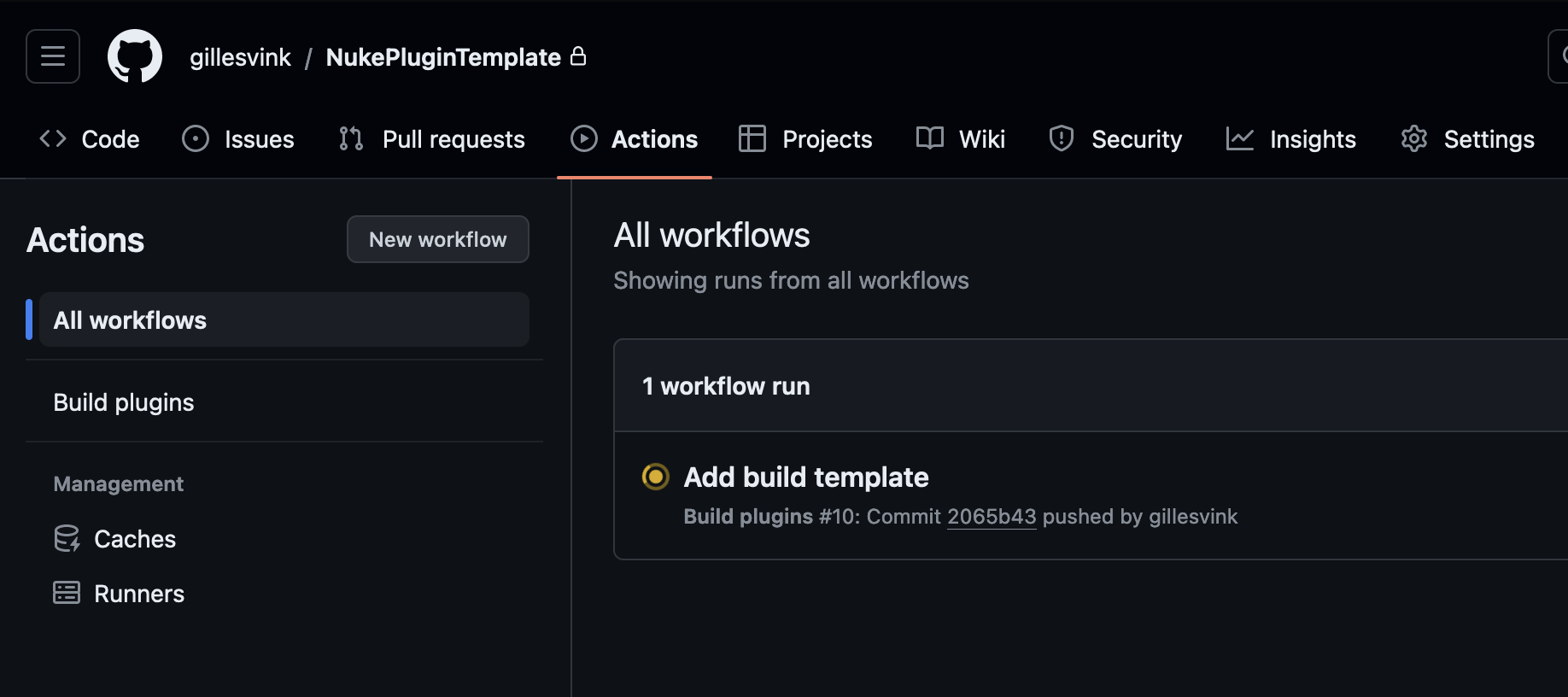The image size is (1568, 697).
Task: Open the Wiki tab
Action: coord(960,139)
